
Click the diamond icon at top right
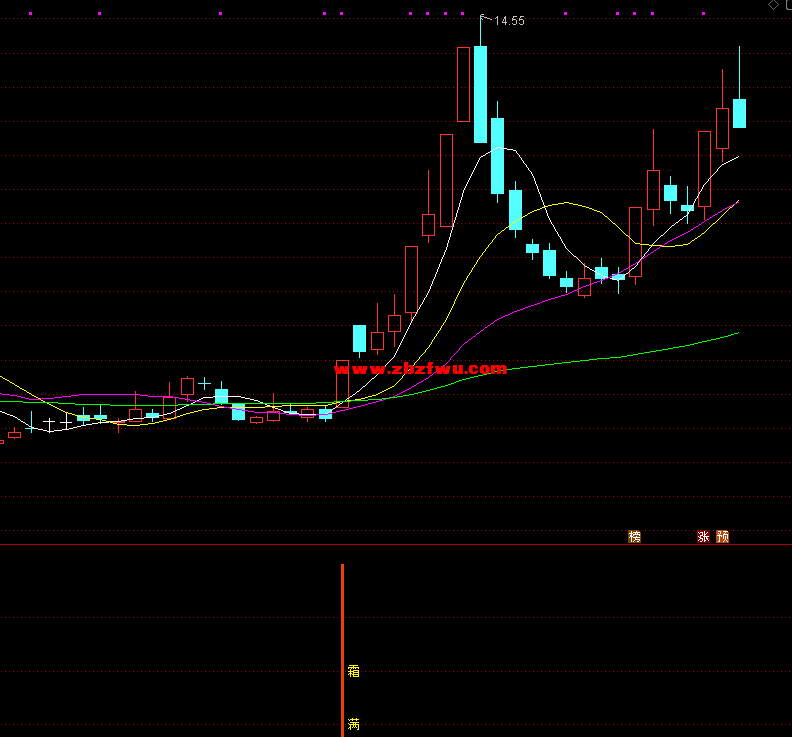click(773, 5)
